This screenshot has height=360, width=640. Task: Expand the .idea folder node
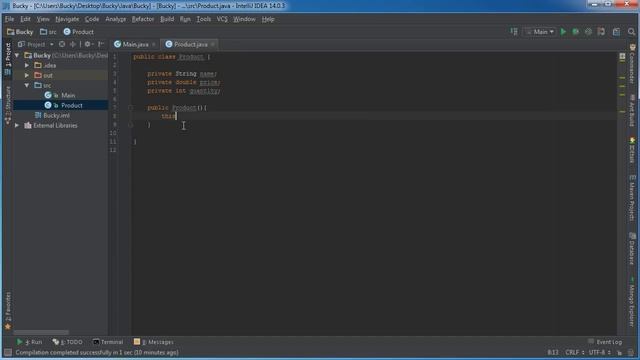click(x=27, y=65)
